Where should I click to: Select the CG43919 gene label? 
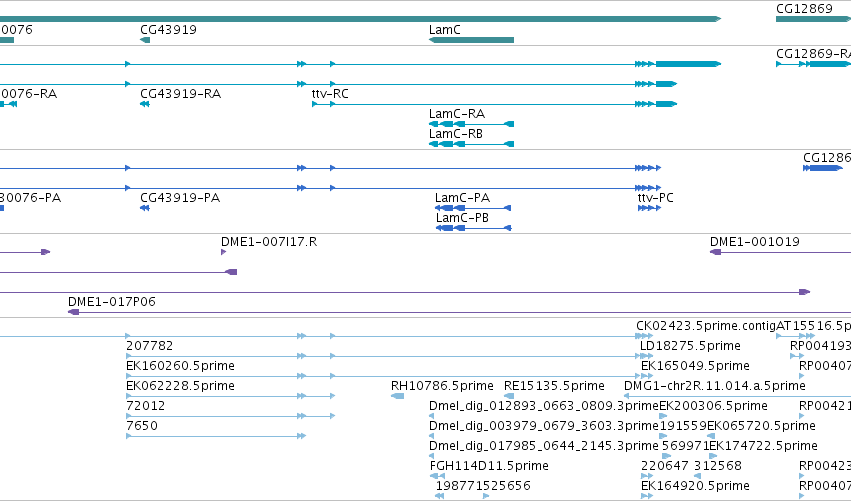point(168,30)
